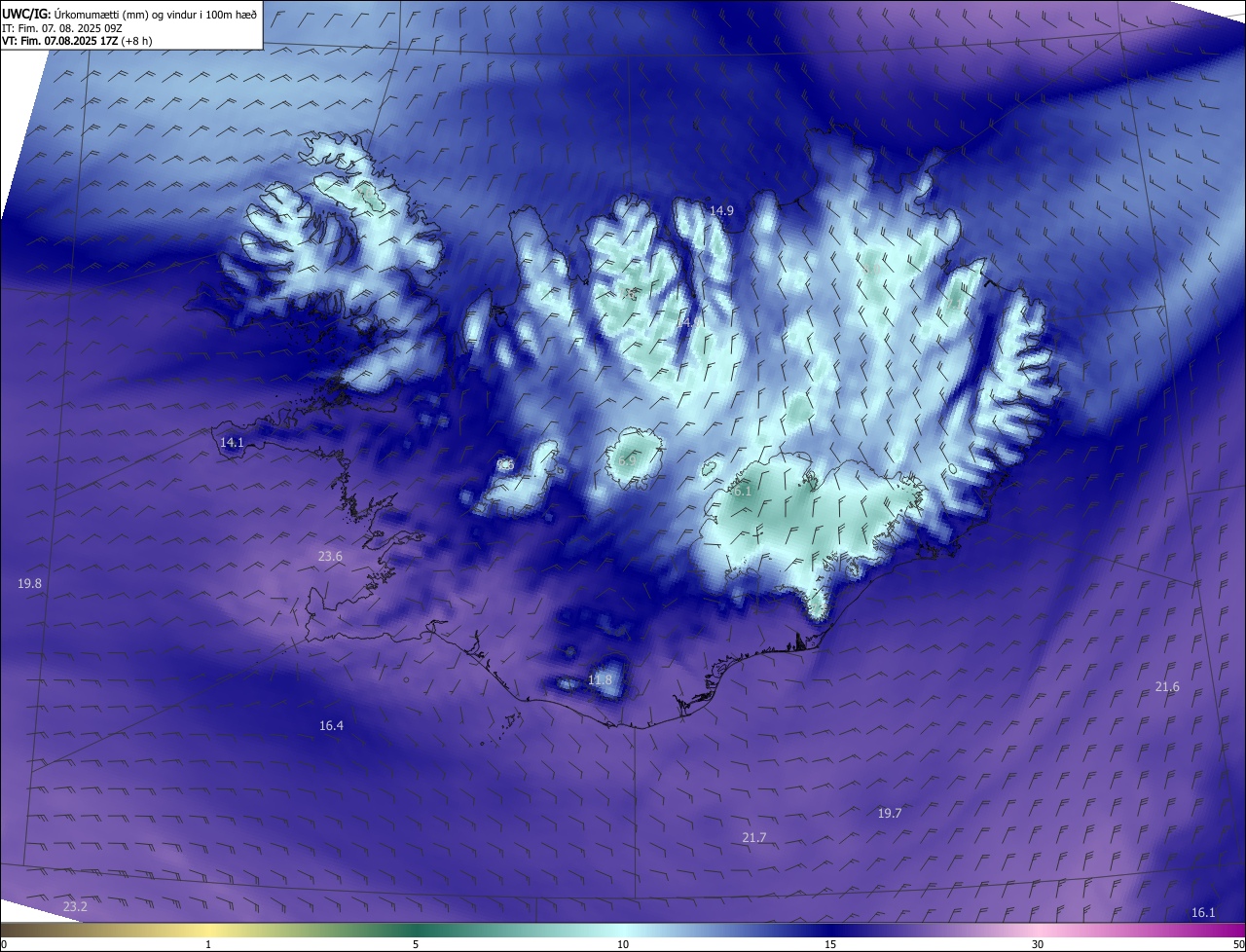Click the precipitation color scale bar
1246x952 pixels.
coord(623,930)
